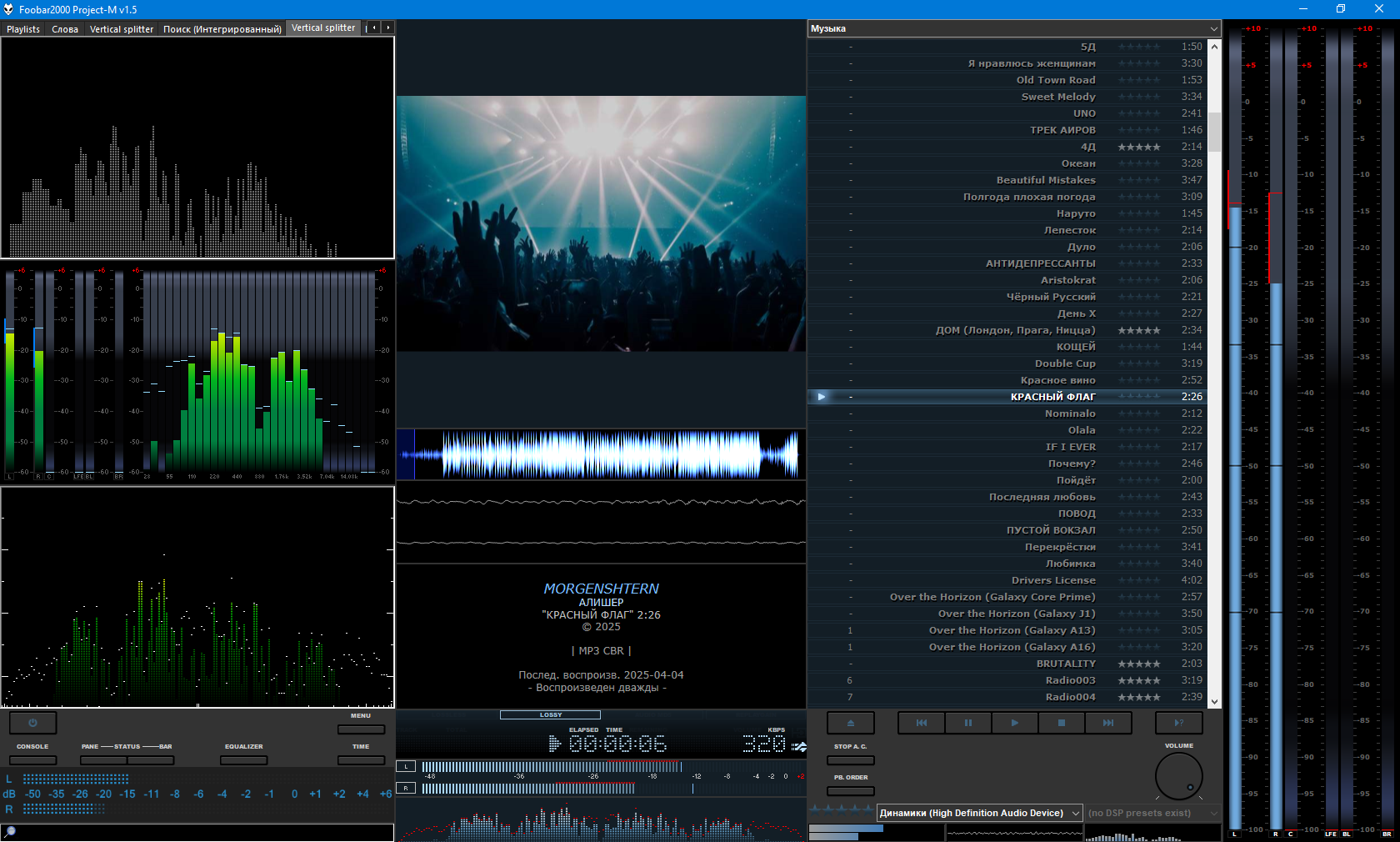Screen dimensions: 1400x842
Task: Pause playback with the pause button
Action: coord(967,723)
